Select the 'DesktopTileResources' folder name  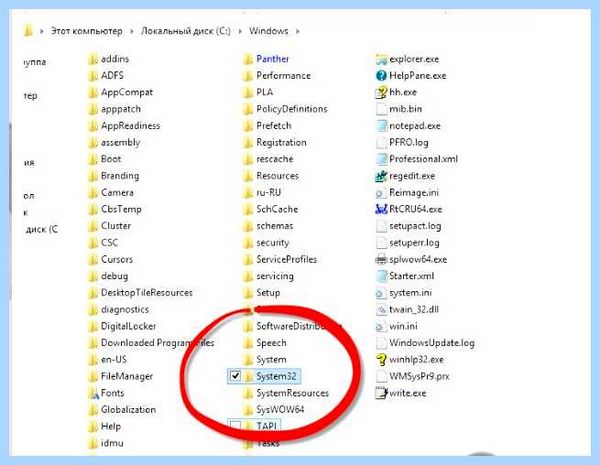(147, 293)
